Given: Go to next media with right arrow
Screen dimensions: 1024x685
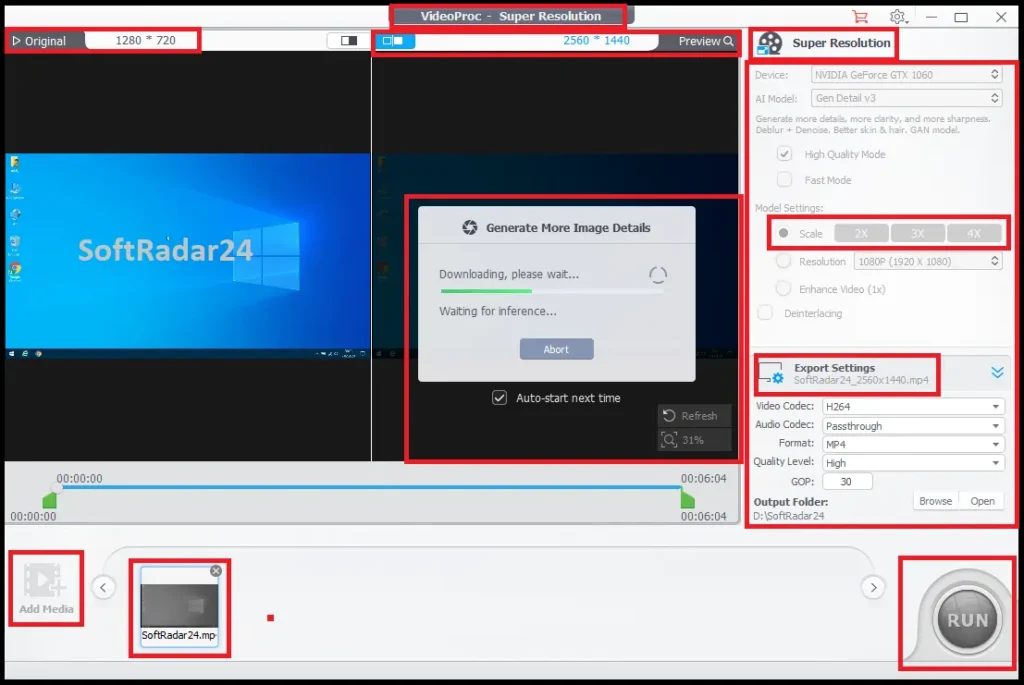Looking at the screenshot, I should (x=873, y=587).
